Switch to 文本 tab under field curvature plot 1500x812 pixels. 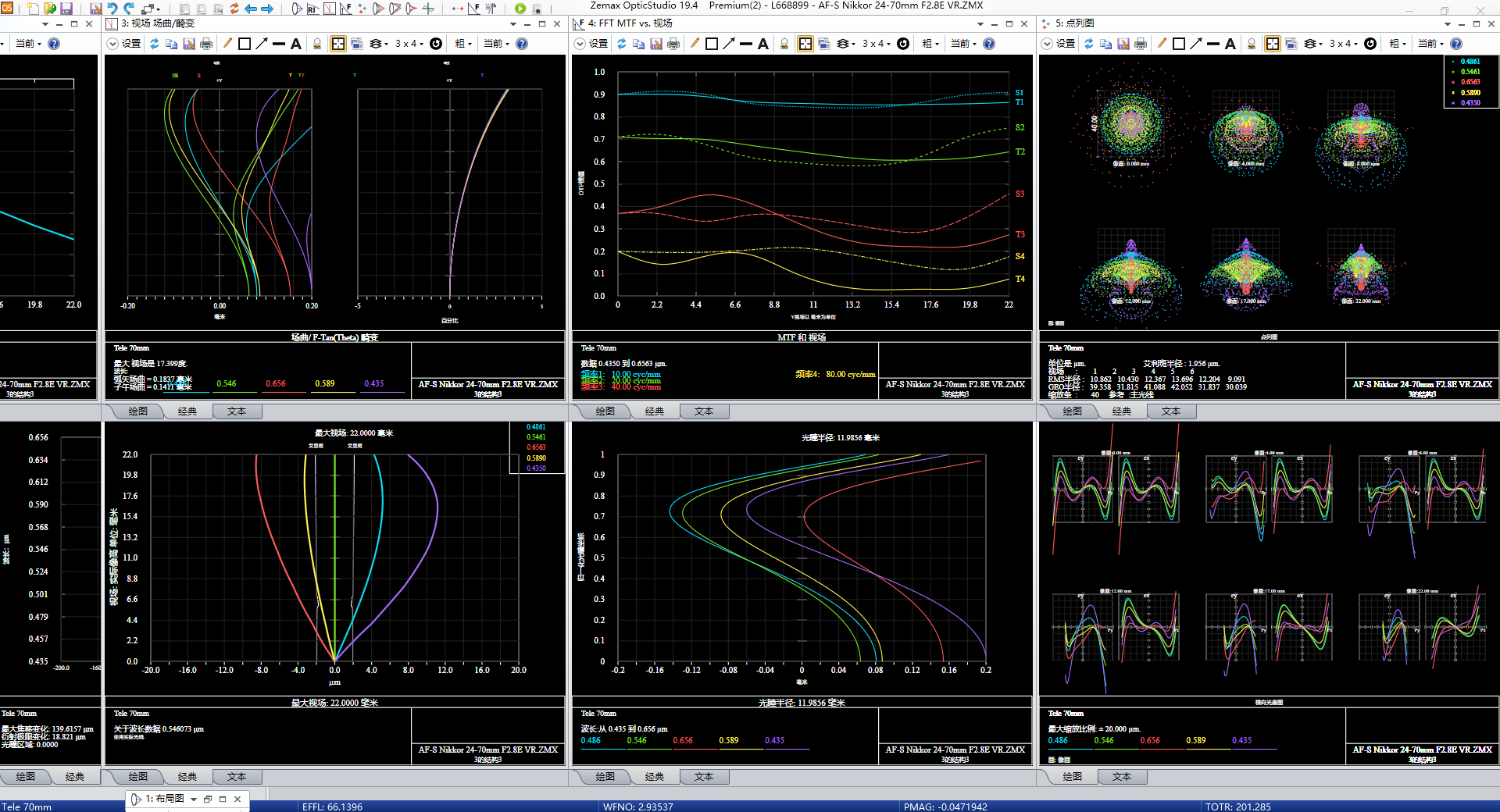(x=237, y=411)
